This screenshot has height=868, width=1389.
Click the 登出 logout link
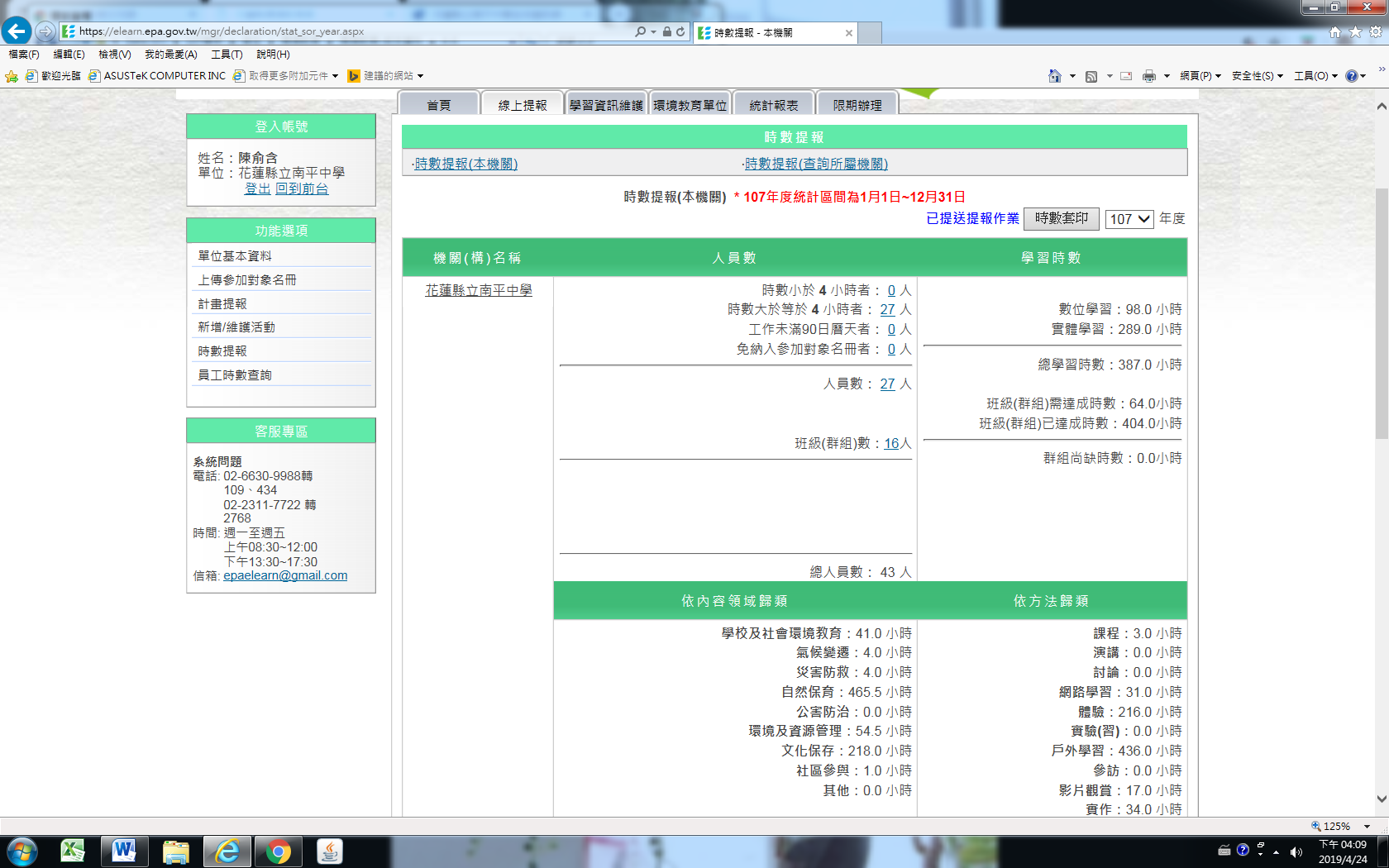click(257, 189)
